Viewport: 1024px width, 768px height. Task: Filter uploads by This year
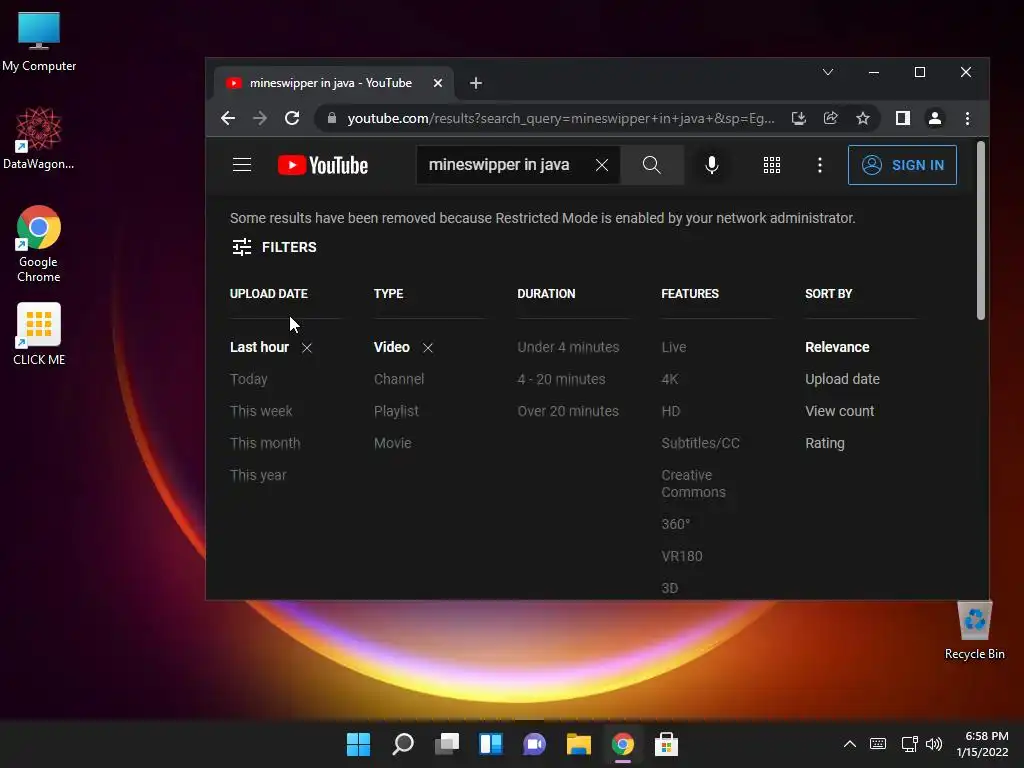coord(258,475)
